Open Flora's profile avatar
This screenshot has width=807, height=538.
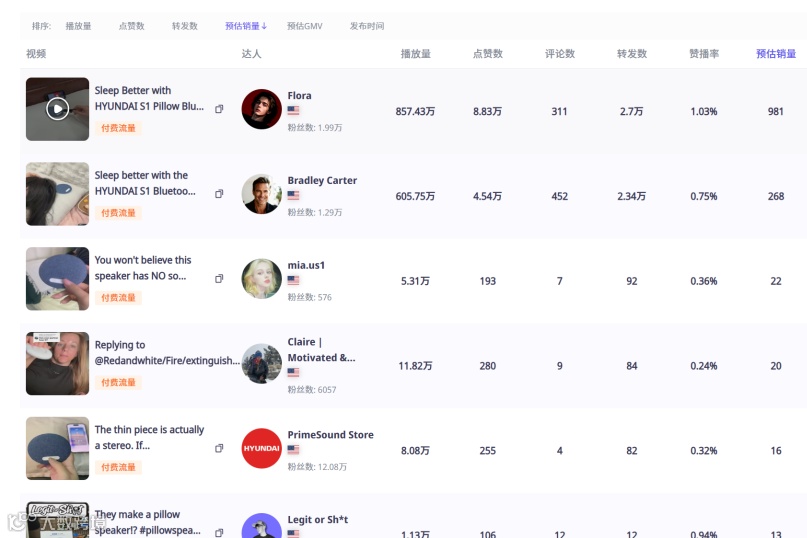pos(261,109)
